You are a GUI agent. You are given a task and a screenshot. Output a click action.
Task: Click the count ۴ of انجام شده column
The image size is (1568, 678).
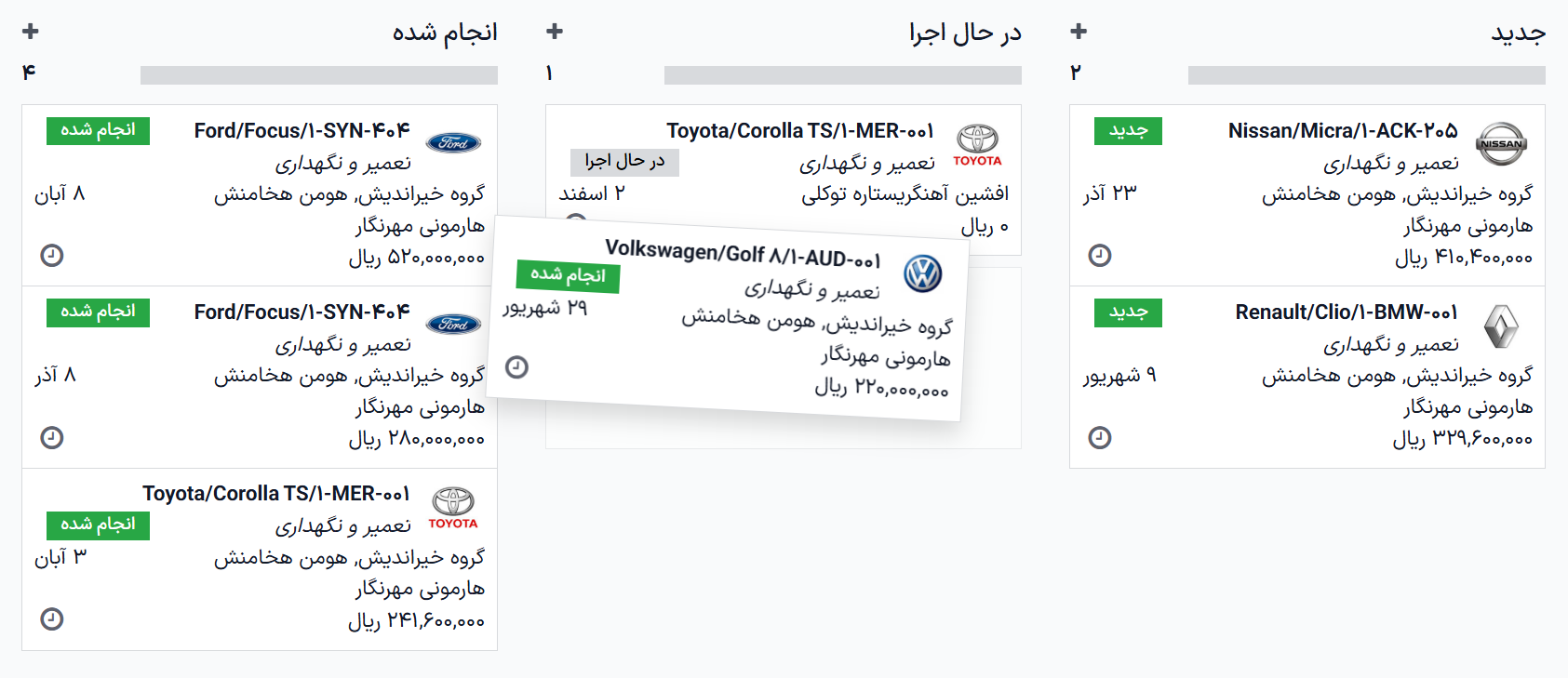tap(29, 73)
